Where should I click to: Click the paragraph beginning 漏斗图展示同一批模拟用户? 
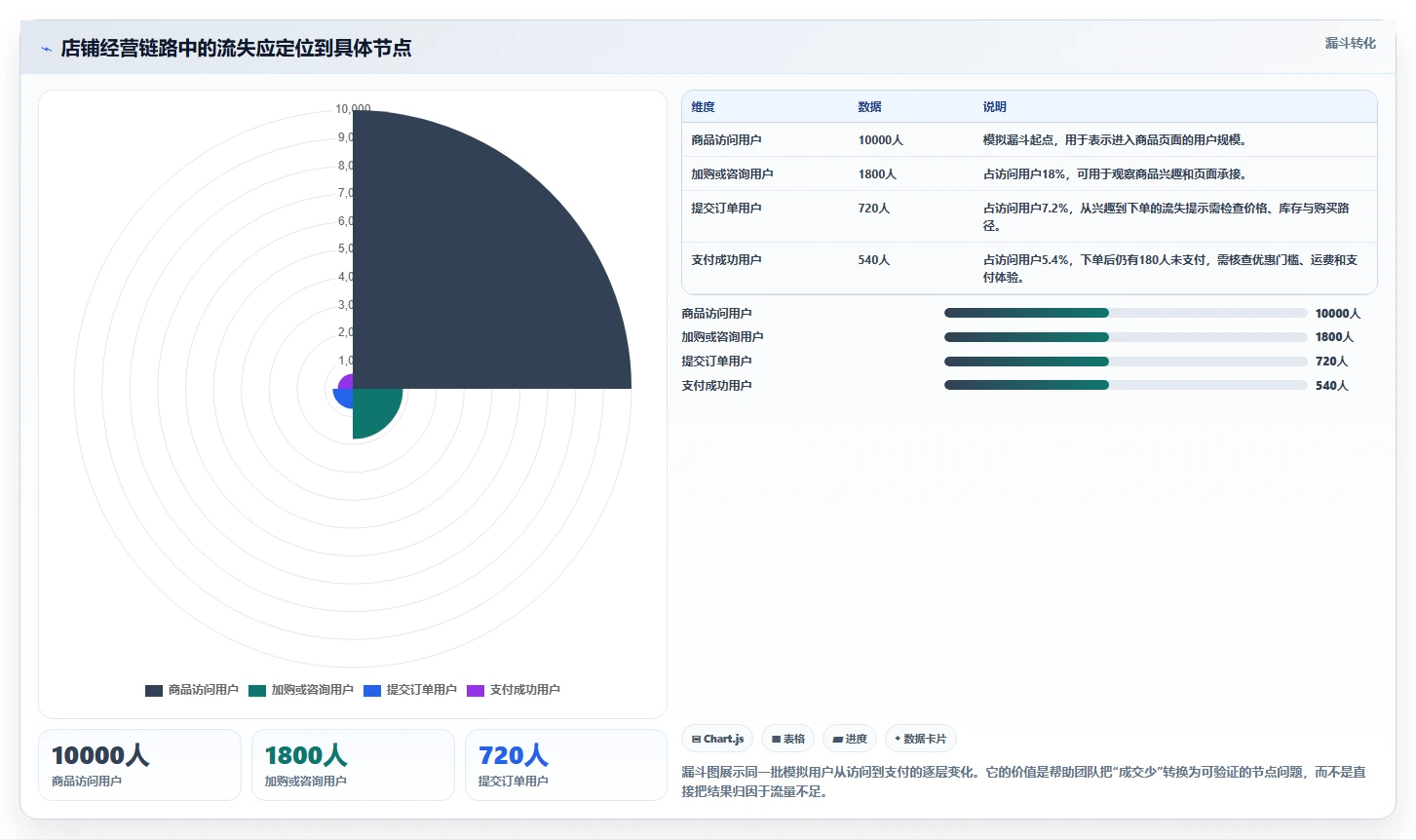(1023, 782)
